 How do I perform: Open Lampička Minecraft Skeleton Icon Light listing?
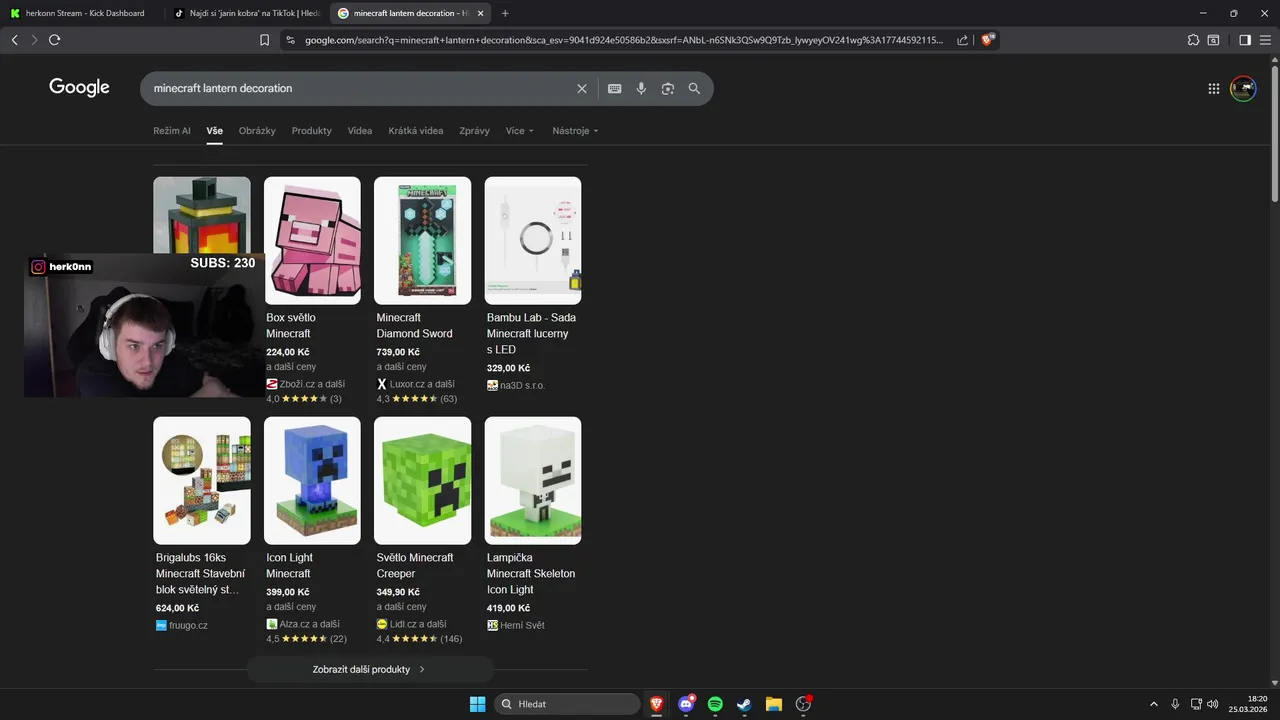531,574
